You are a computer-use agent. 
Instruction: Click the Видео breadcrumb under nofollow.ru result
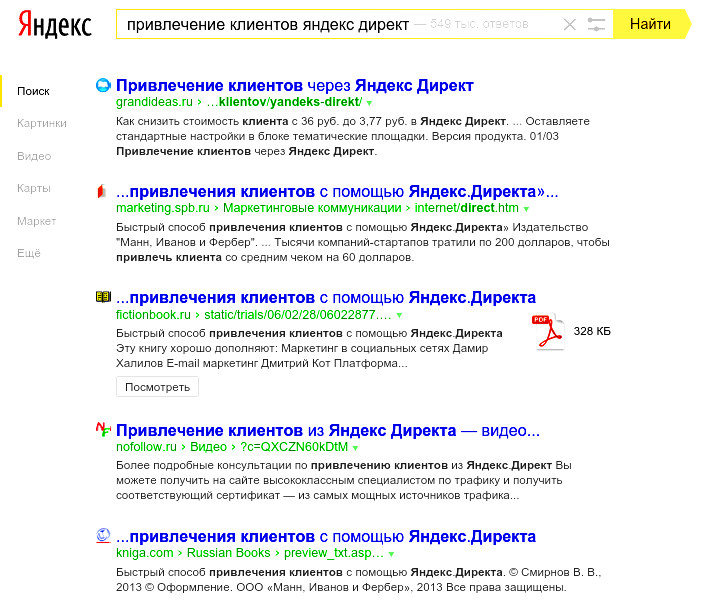[x=209, y=447]
